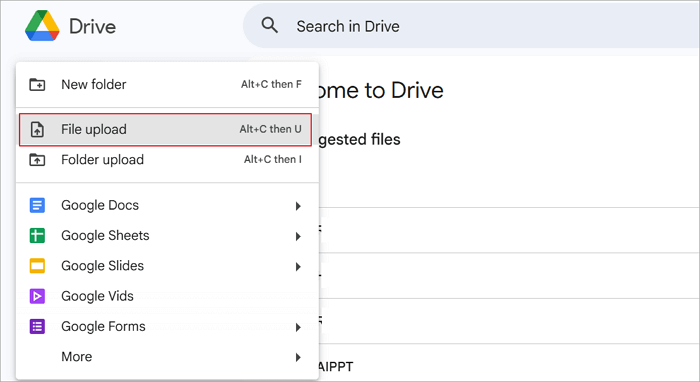The width and height of the screenshot is (700, 382).
Task: Choose New folder from the menu
Action: (167, 84)
